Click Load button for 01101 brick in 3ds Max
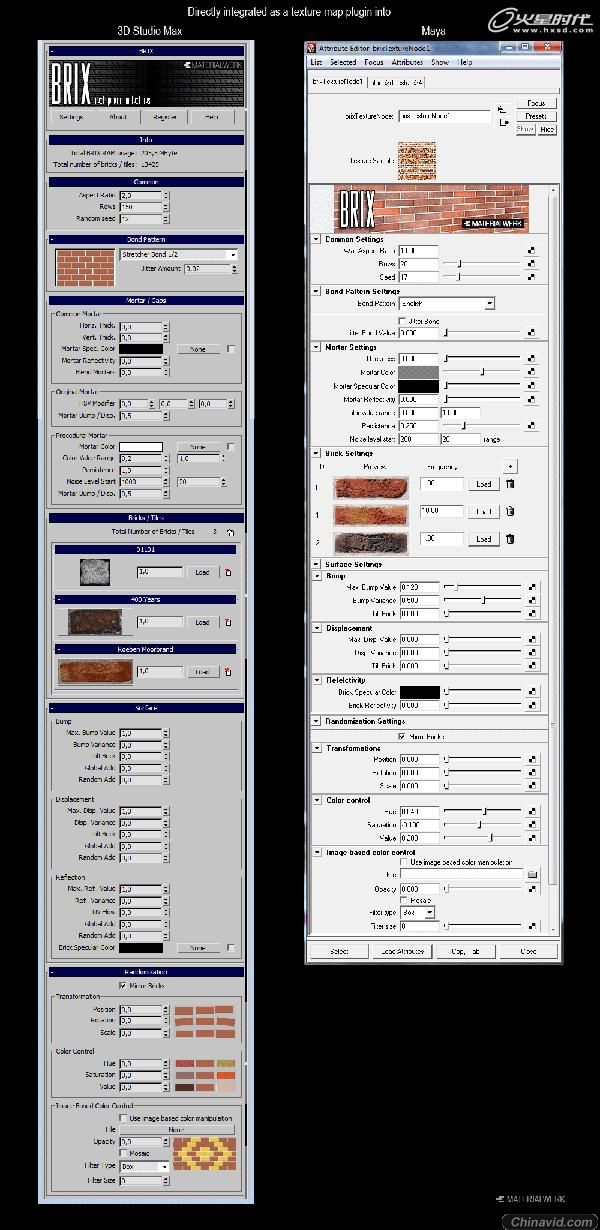The width and height of the screenshot is (600, 1230). [x=203, y=572]
